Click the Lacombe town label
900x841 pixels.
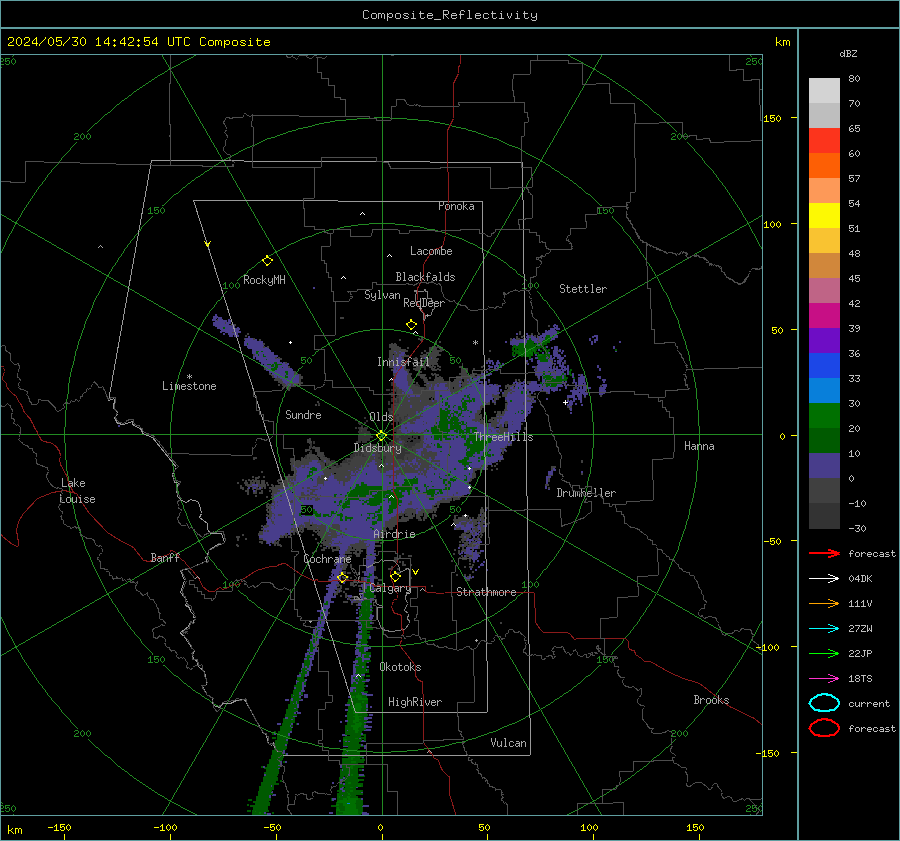point(431,251)
